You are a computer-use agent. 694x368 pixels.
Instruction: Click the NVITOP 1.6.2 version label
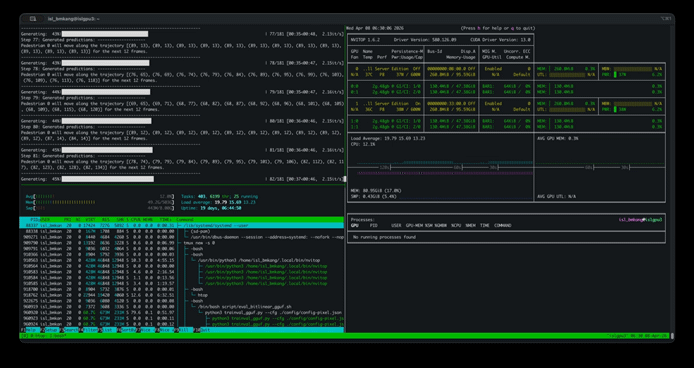365,39
